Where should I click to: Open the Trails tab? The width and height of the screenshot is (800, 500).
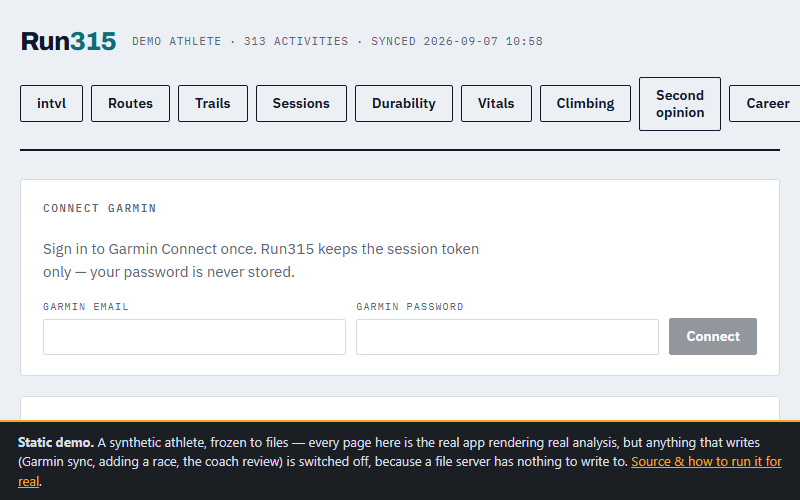(213, 104)
